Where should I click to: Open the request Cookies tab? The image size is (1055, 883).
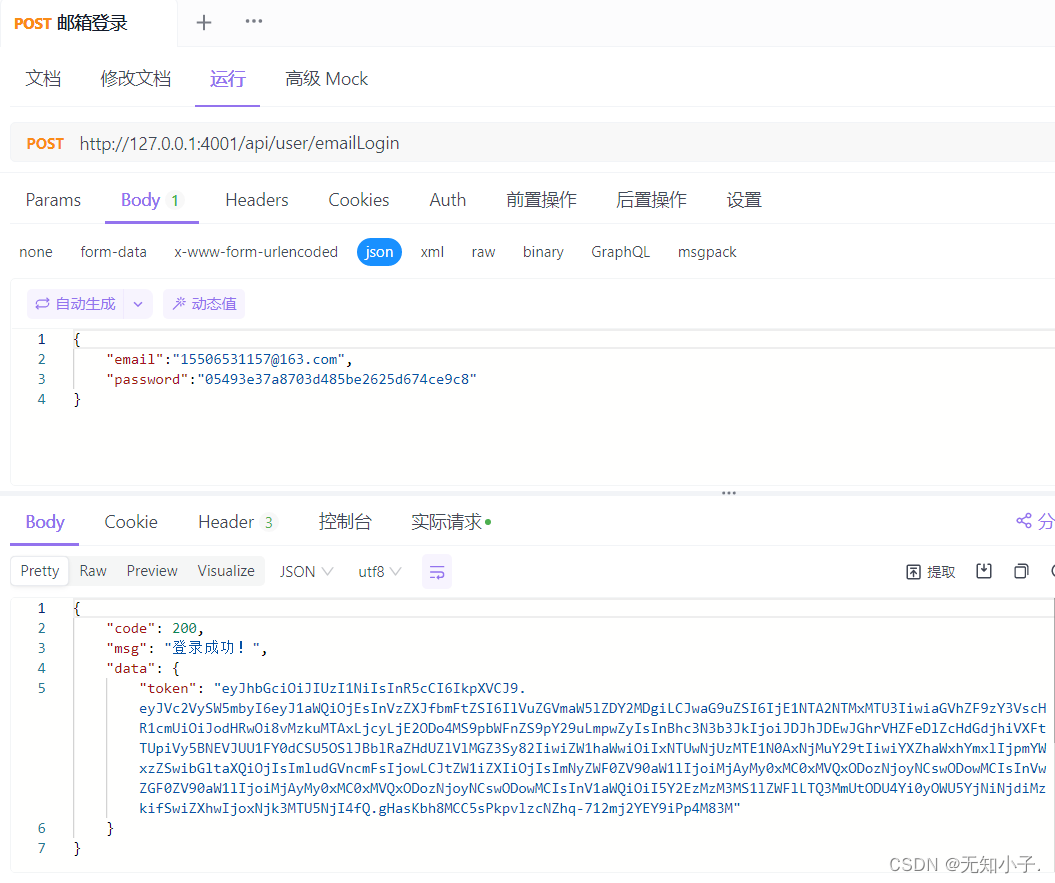click(x=359, y=200)
